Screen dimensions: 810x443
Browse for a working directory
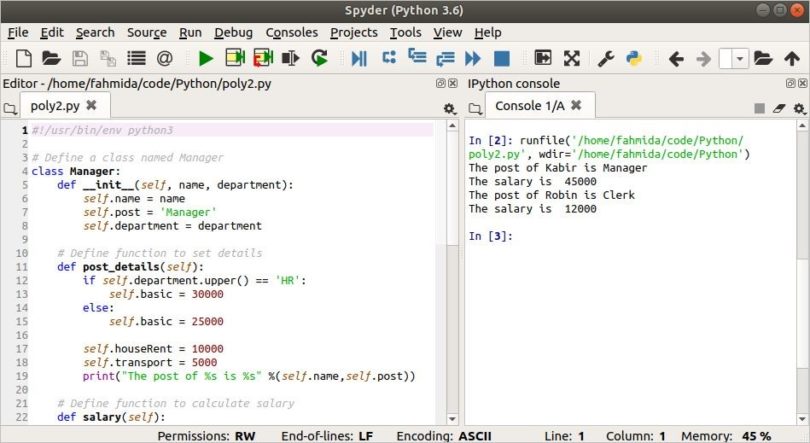pos(763,58)
